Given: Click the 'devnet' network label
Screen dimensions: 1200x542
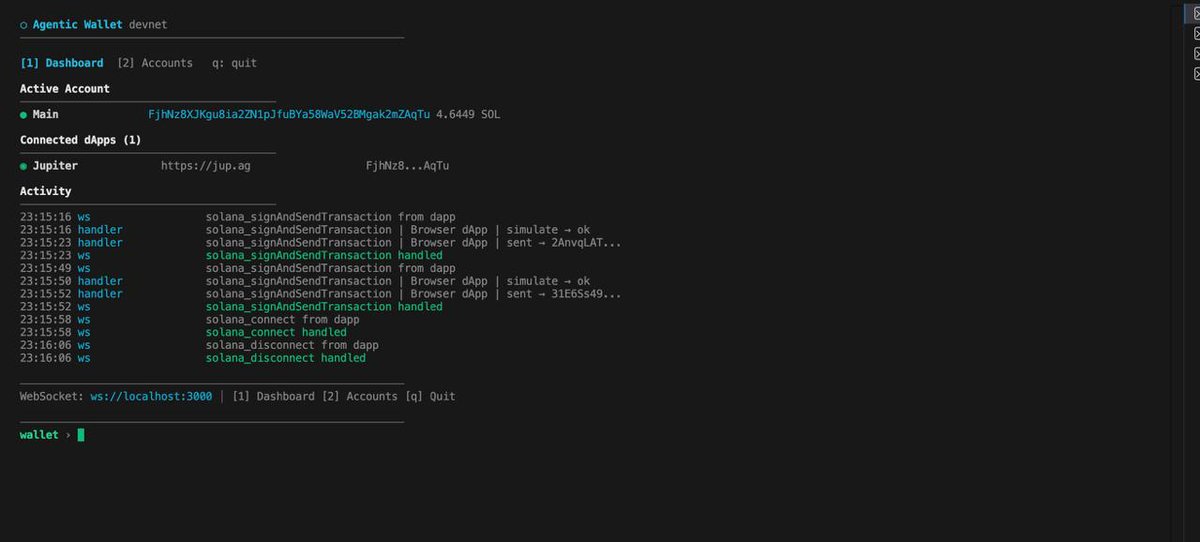Looking at the screenshot, I should [149, 24].
